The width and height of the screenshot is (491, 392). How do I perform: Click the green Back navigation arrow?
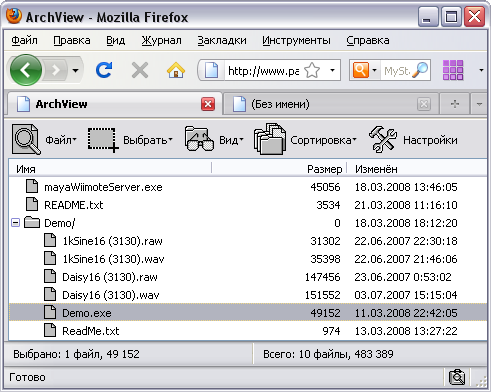(x=26, y=70)
